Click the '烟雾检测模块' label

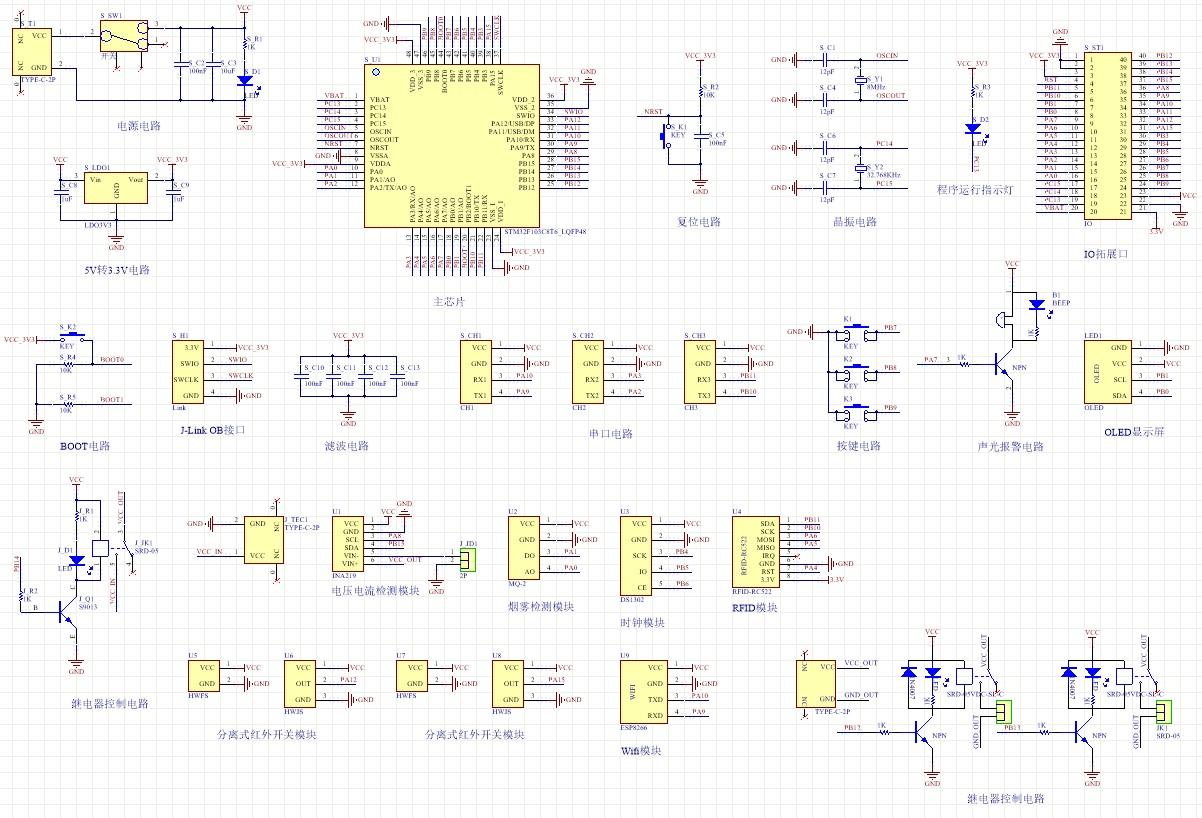(541, 606)
